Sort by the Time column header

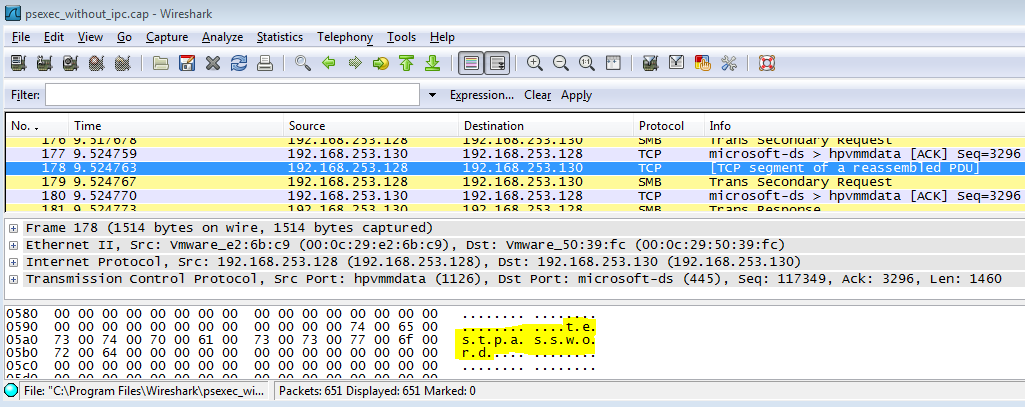click(x=176, y=125)
